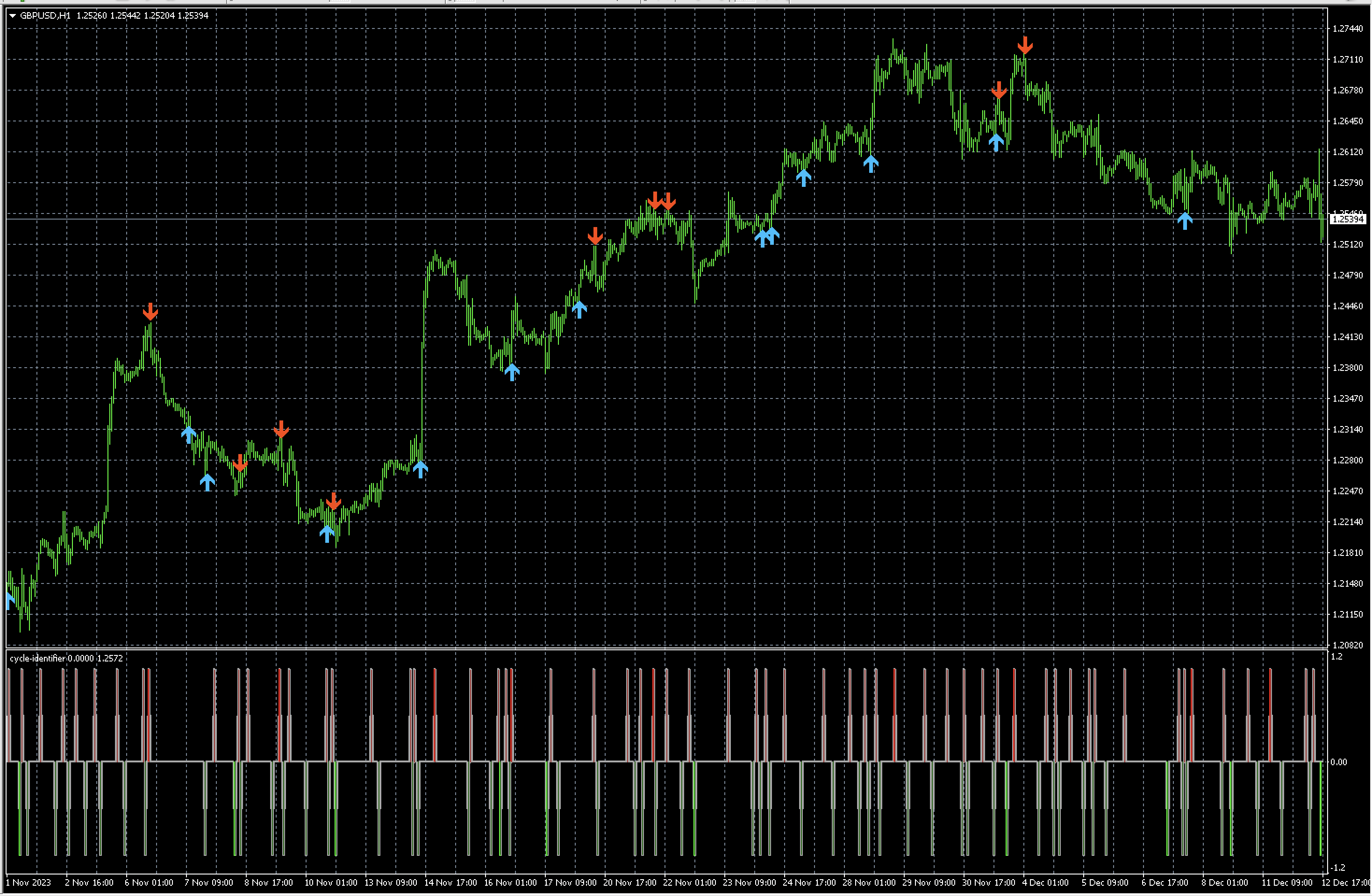
Task: Click the 24 Nov 17:00 time label
Action: pos(810,883)
